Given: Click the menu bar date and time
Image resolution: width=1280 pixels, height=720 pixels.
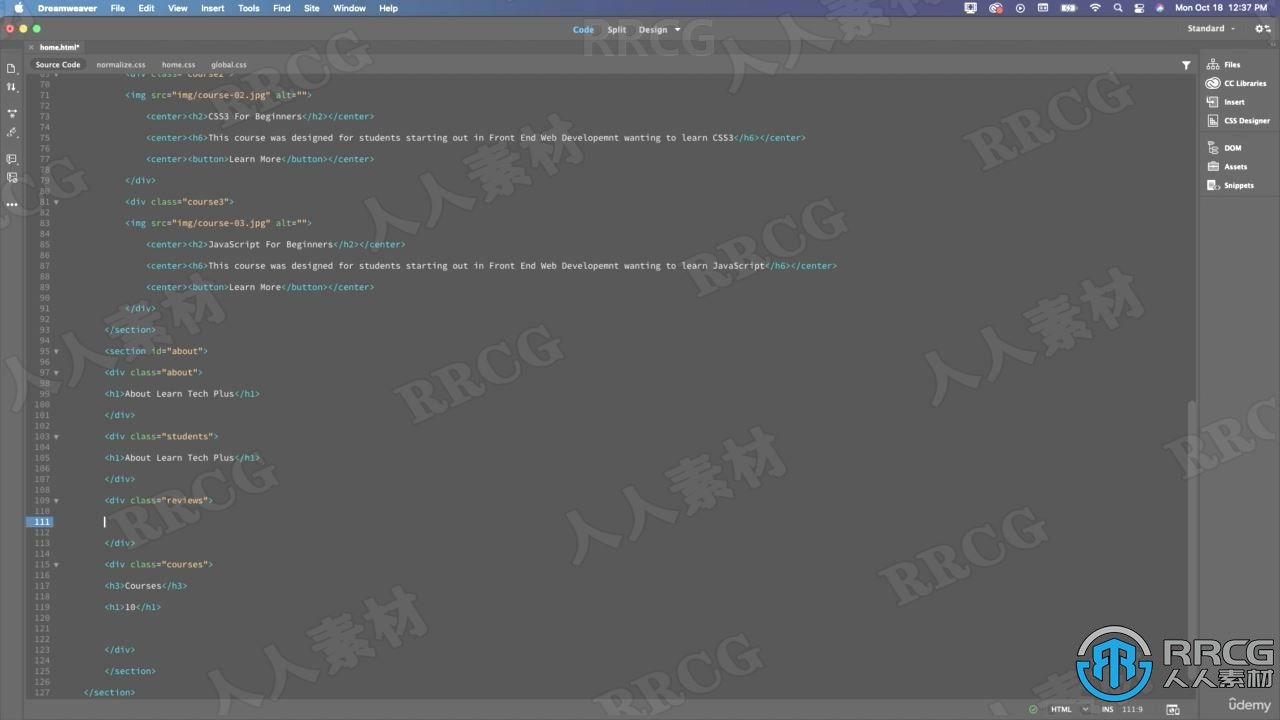Looking at the screenshot, I should coord(1220,8).
